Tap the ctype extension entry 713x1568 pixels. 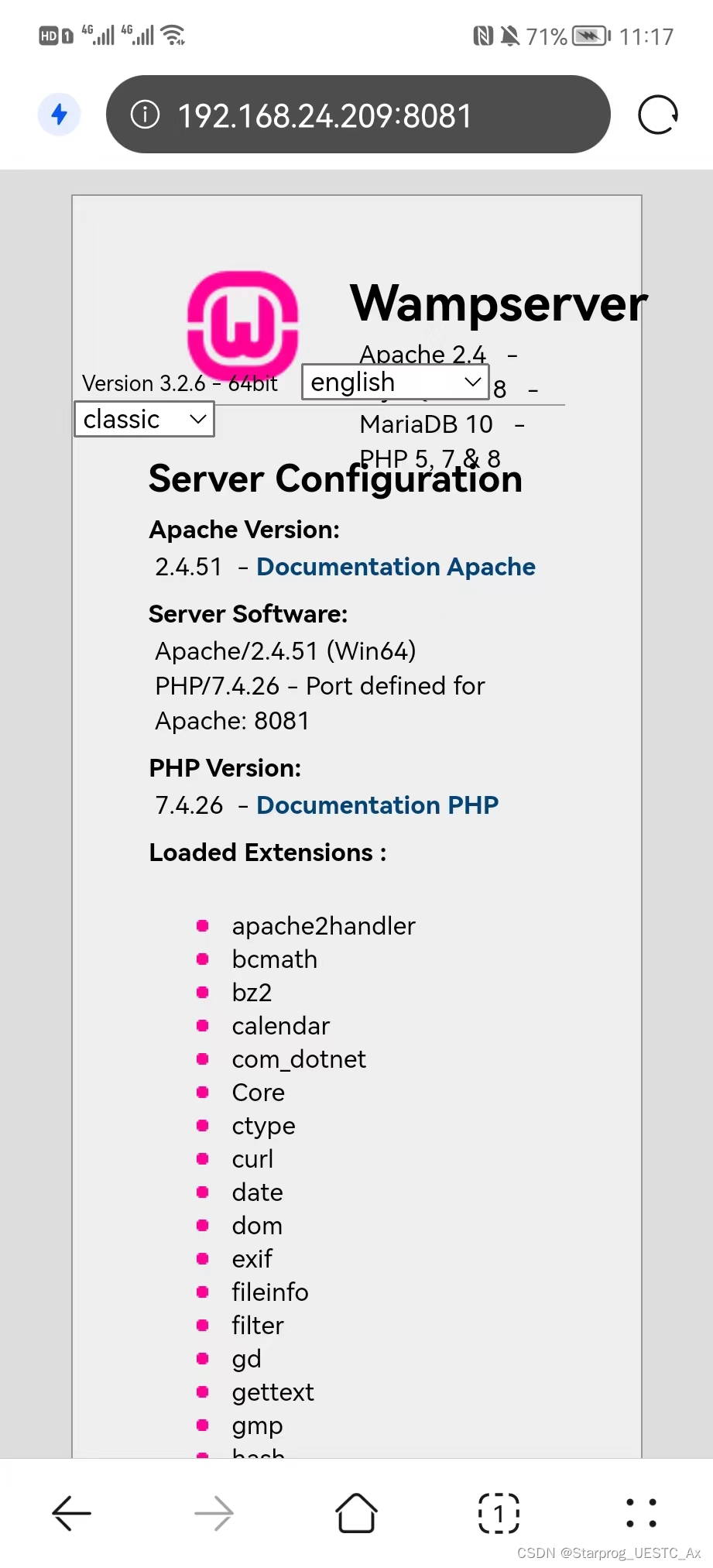coord(263,1126)
